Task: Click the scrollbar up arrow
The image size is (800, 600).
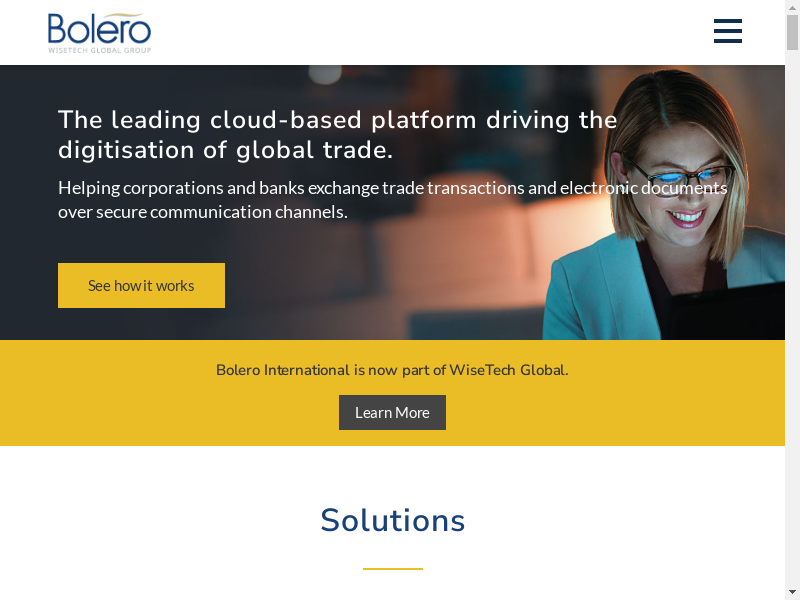Action: click(792, 8)
